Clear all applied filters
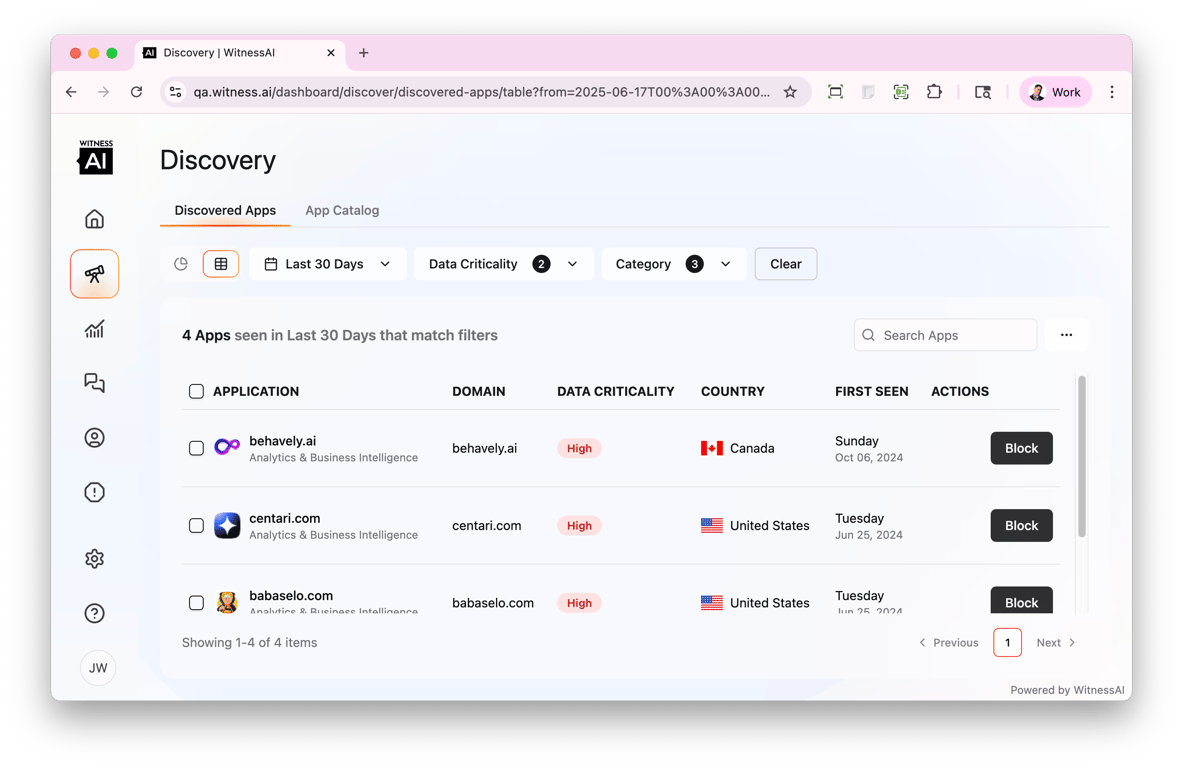Screen dimensions: 1183x768 pos(785,264)
